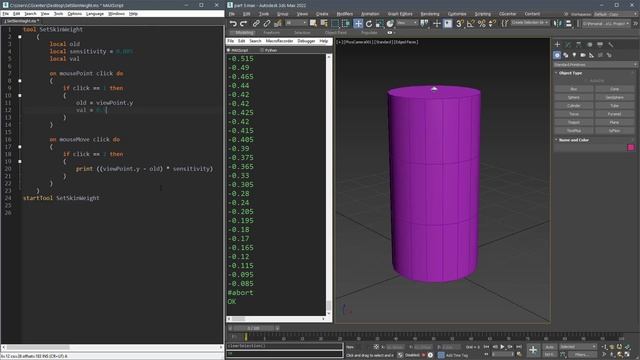Toggle Set Key mode button

[x=549, y=354]
